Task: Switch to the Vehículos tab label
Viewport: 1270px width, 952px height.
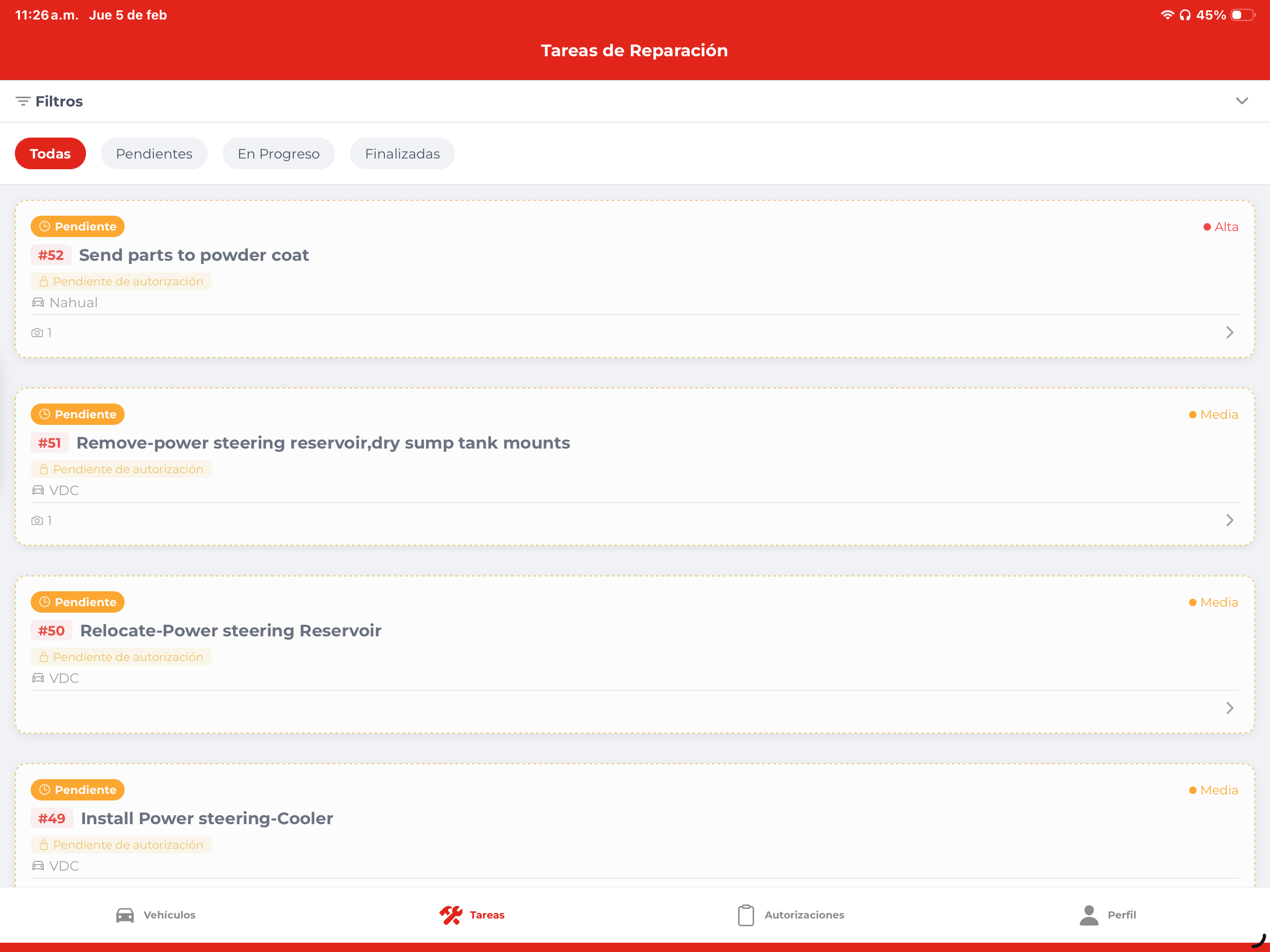Action: click(169, 915)
